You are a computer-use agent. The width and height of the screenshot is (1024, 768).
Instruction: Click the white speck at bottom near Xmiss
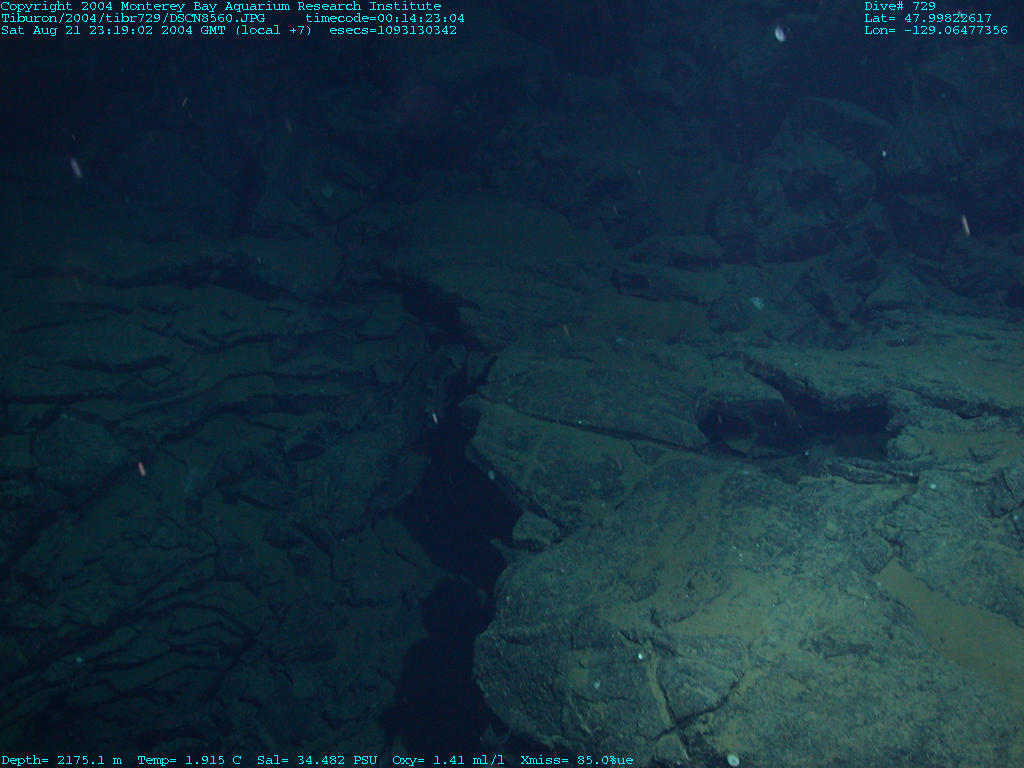click(733, 760)
